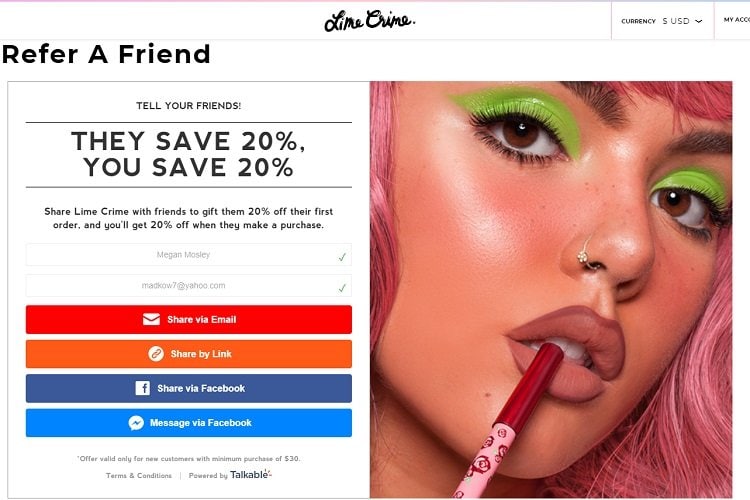Click the Megan Mosley name input field
Viewport: 750px width, 500px height.
pos(189,255)
